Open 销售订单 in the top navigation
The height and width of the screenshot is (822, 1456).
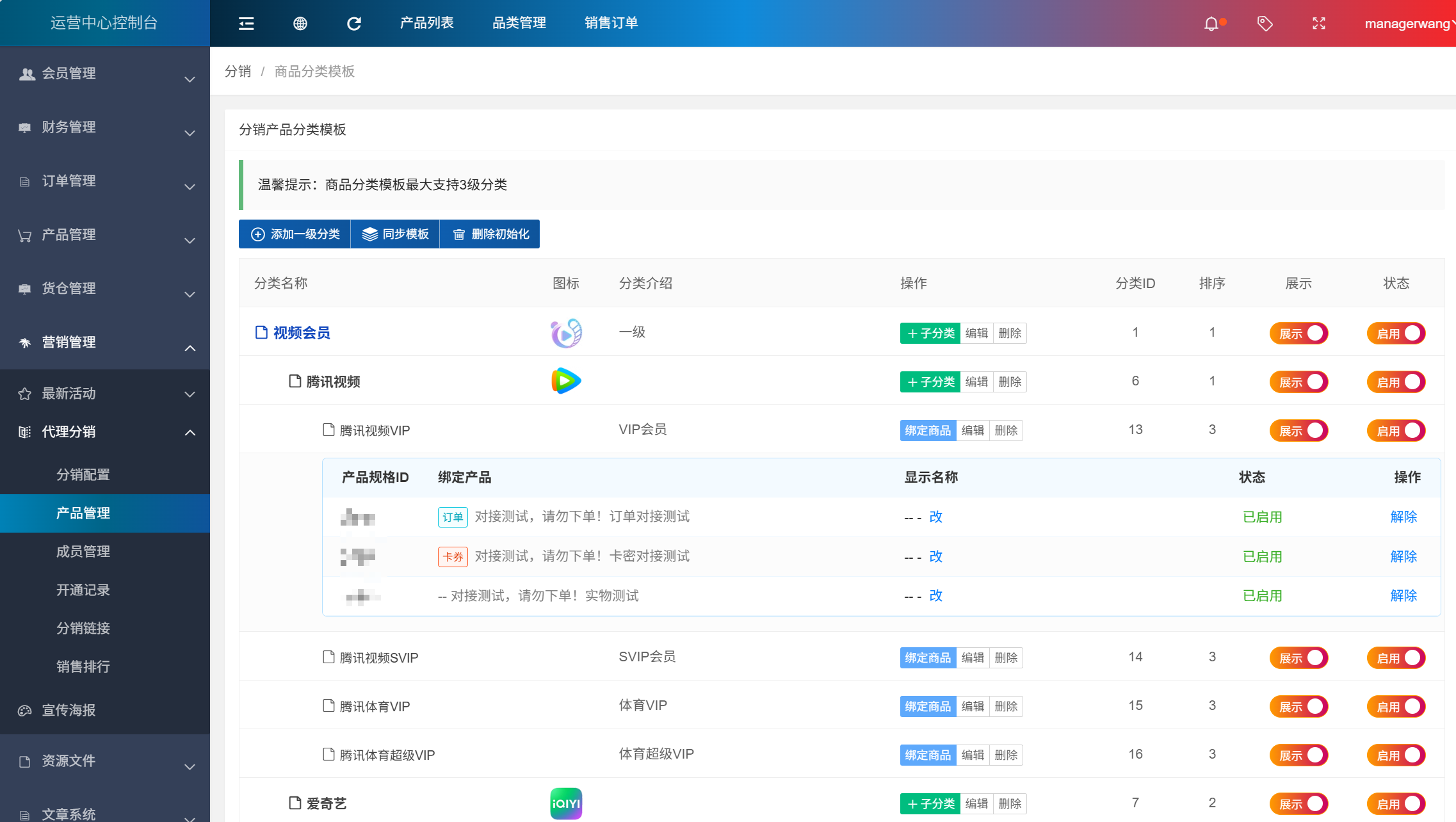611,23
